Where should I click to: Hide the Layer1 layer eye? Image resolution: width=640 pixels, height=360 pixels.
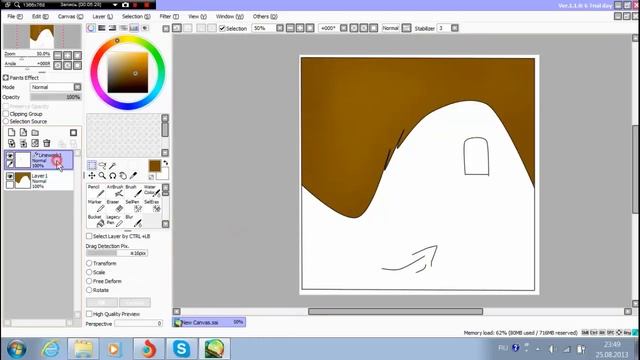tap(10, 176)
